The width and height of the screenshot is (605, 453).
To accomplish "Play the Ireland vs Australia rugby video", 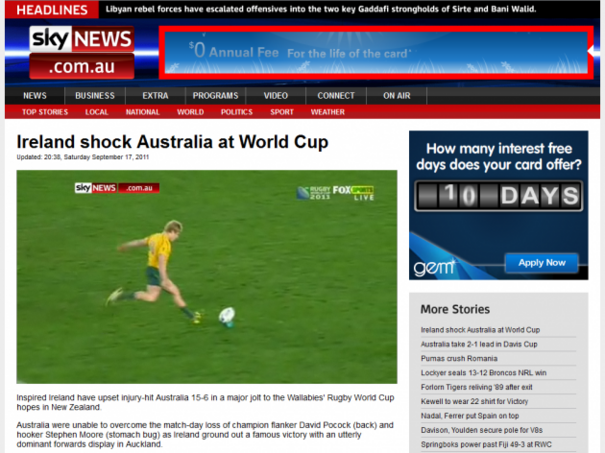I will click(x=206, y=277).
